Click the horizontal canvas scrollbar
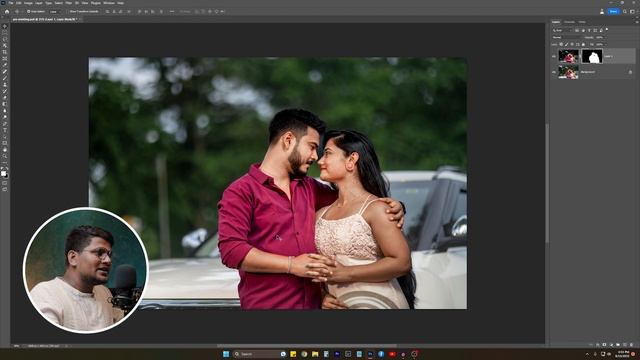This screenshot has width=640, height=360. coord(306,346)
